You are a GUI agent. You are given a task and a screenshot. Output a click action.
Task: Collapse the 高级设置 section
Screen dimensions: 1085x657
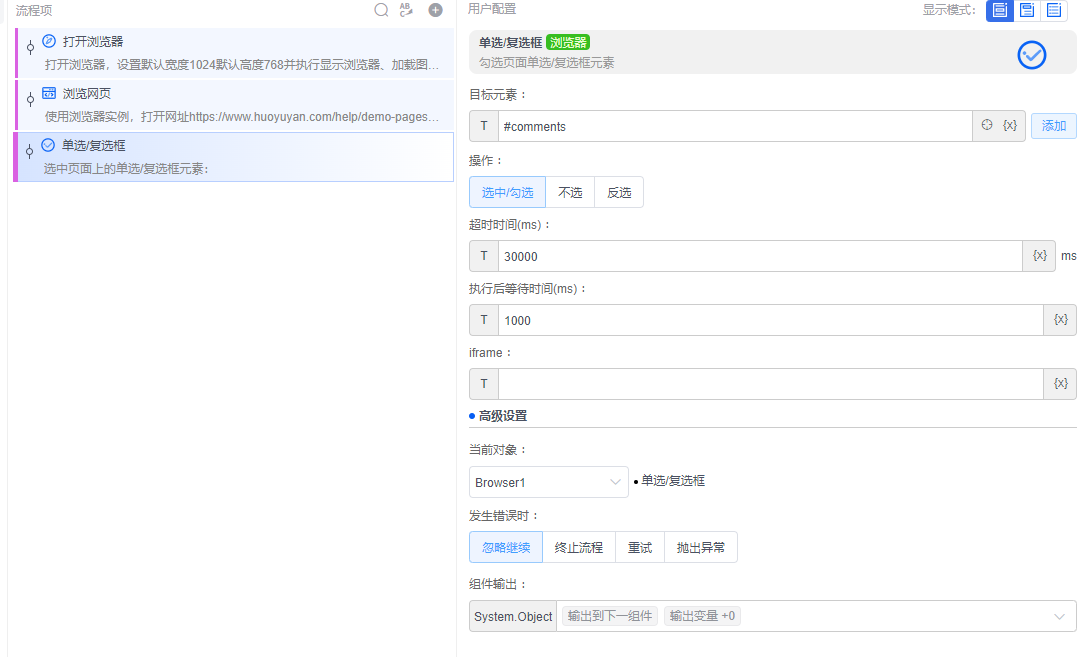coord(502,416)
